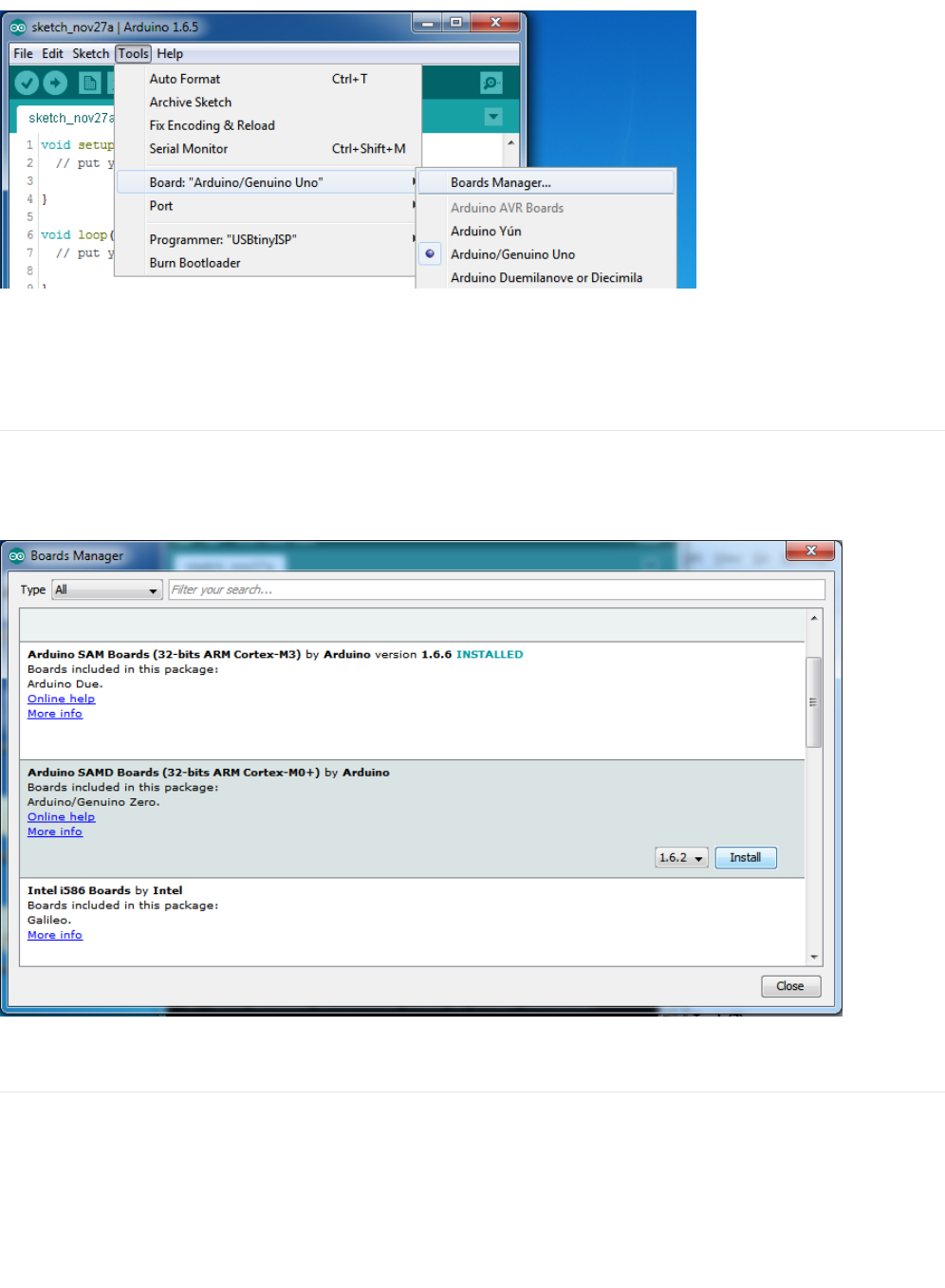Click the Boards Manager scroll up arrow
The height and width of the screenshot is (1288, 945).
click(813, 618)
